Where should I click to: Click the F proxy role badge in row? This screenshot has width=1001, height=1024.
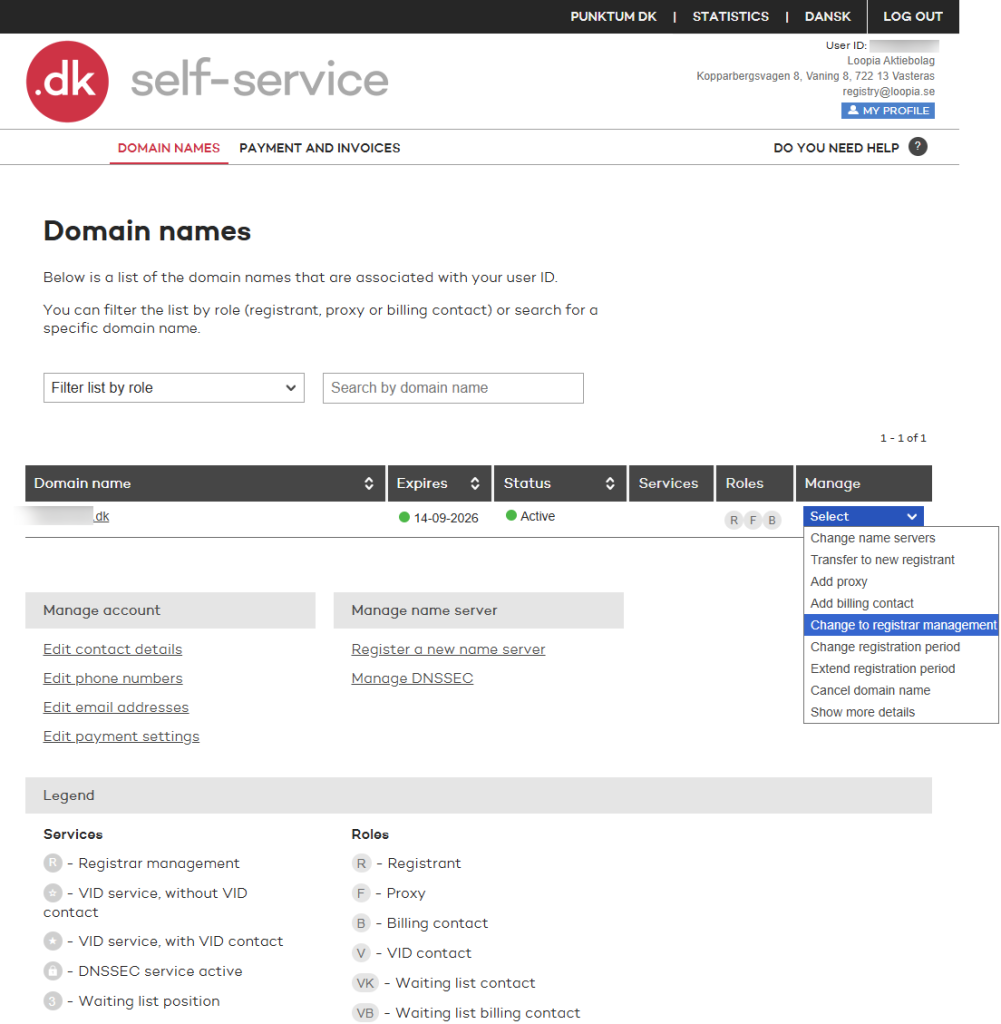(x=753, y=520)
